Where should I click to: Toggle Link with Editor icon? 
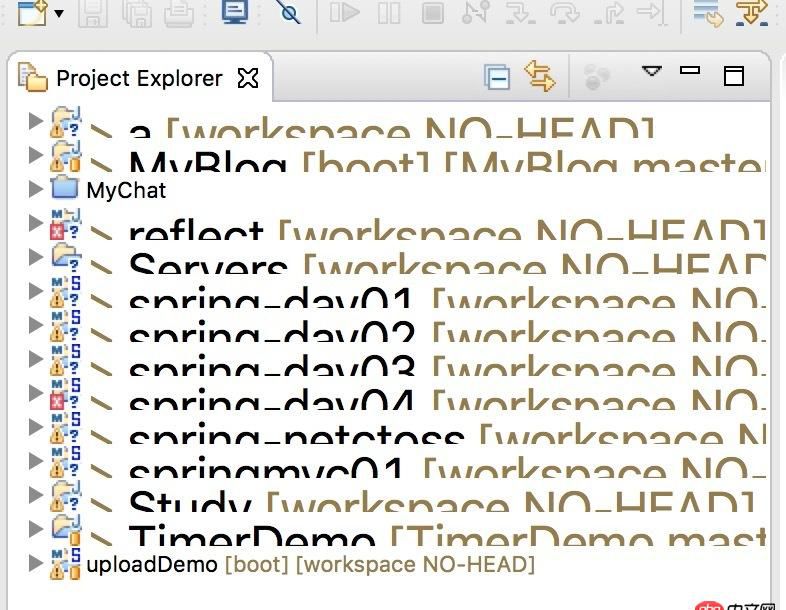[539, 76]
